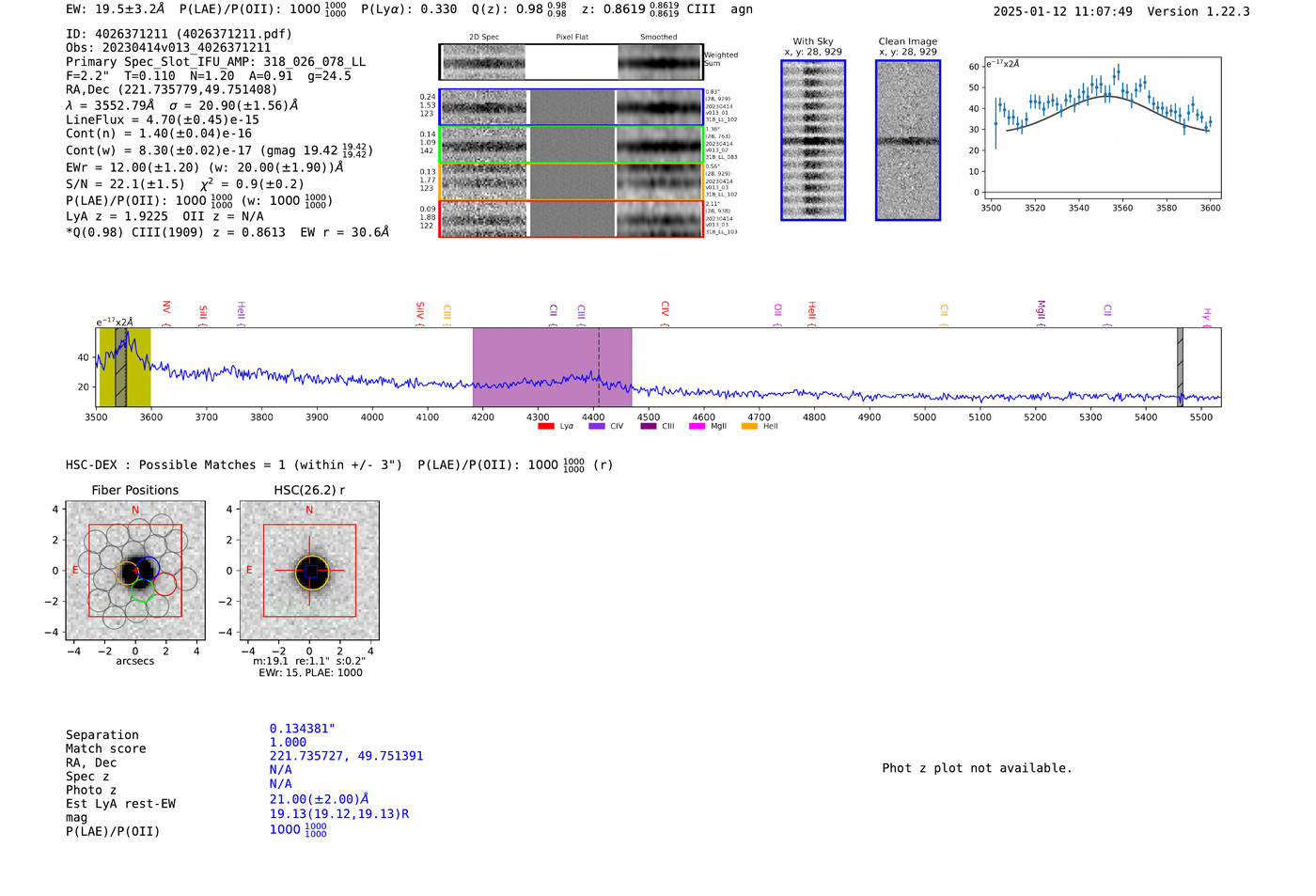Click the magenta MgII legend swatch
The width and height of the screenshot is (1316, 896).
[x=697, y=427]
